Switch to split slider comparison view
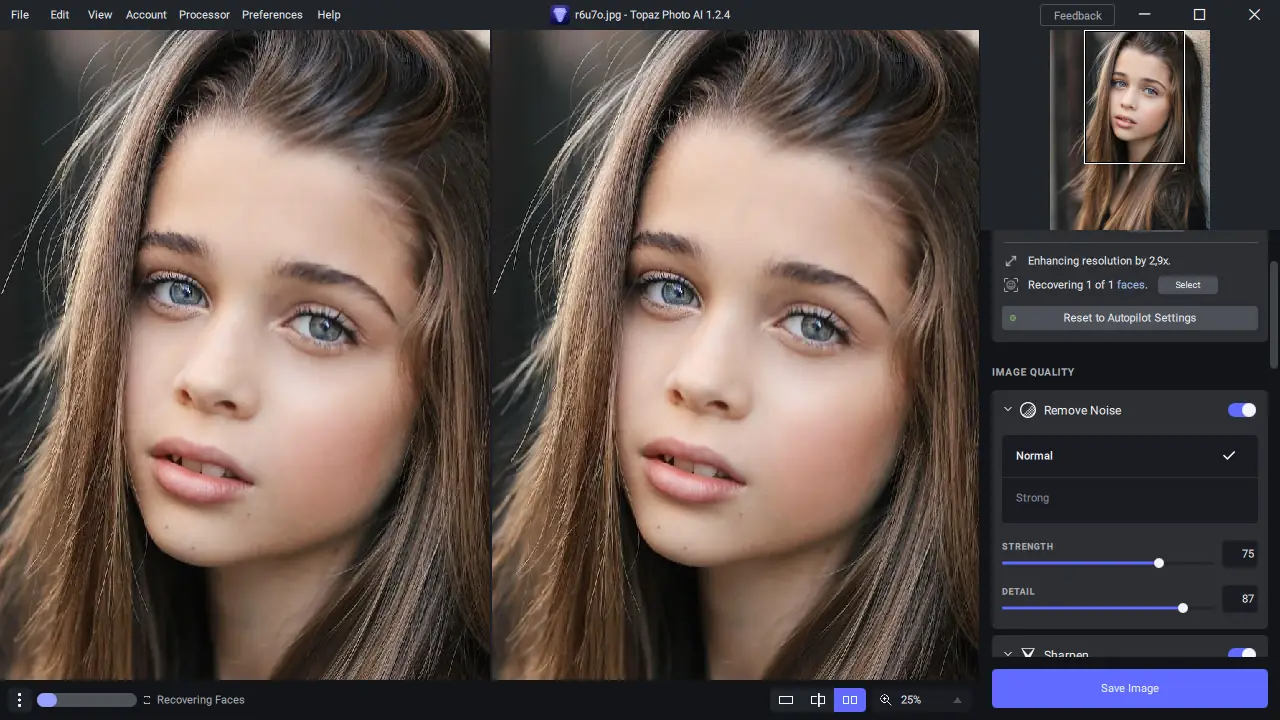The width and height of the screenshot is (1280, 720). click(x=818, y=700)
